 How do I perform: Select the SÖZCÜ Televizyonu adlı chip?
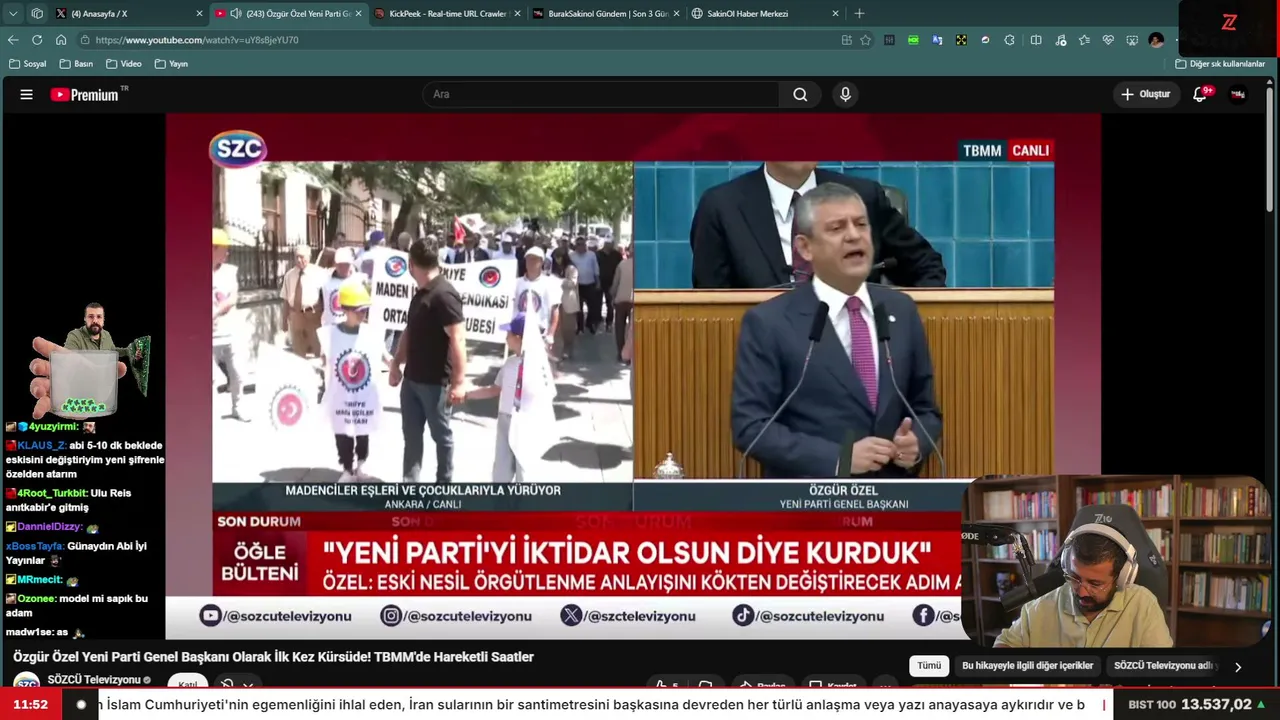point(1163,666)
